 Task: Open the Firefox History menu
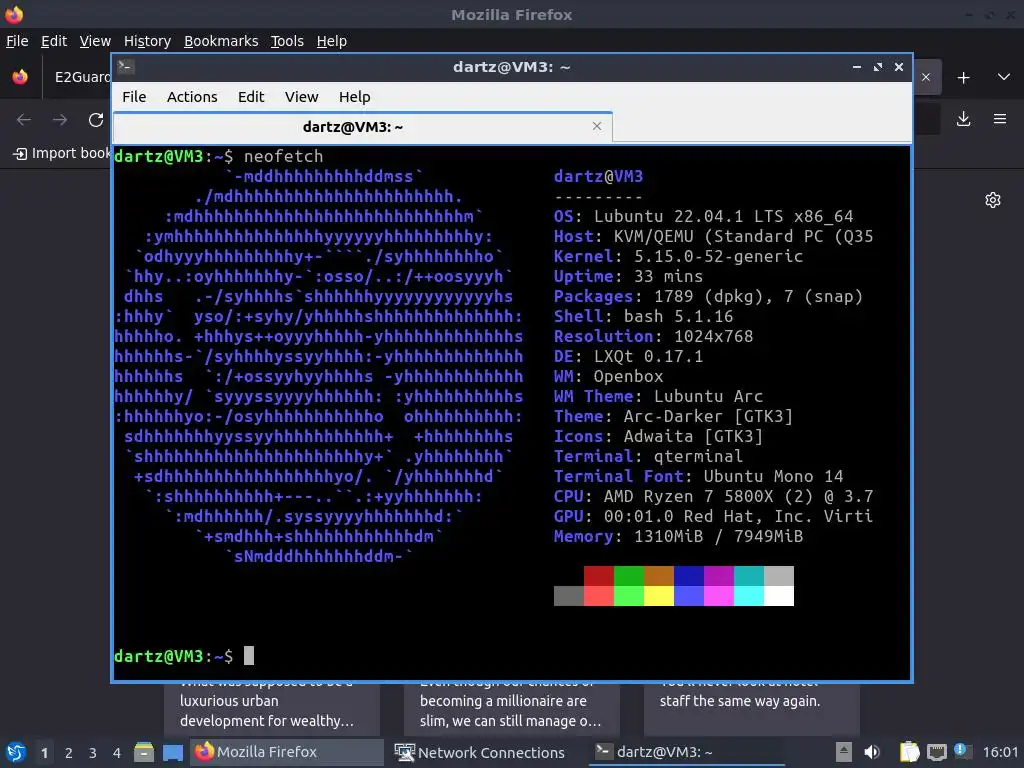click(147, 41)
